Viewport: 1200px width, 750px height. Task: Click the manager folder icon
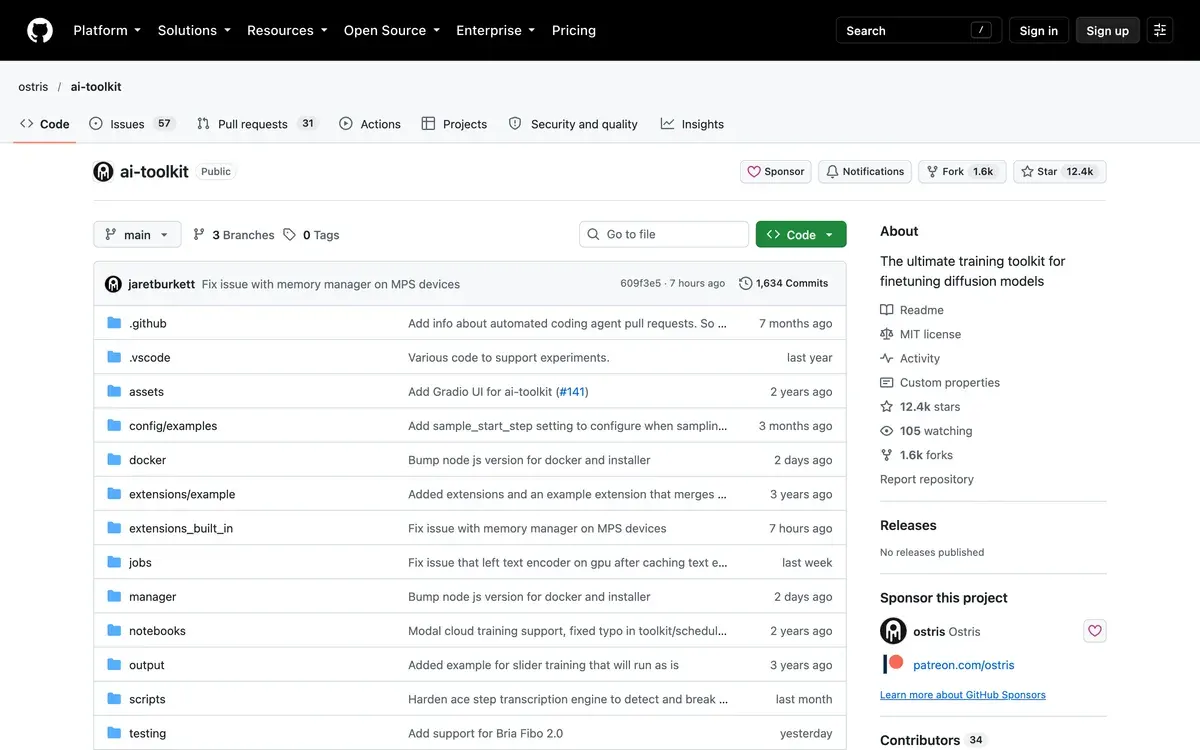point(114,597)
